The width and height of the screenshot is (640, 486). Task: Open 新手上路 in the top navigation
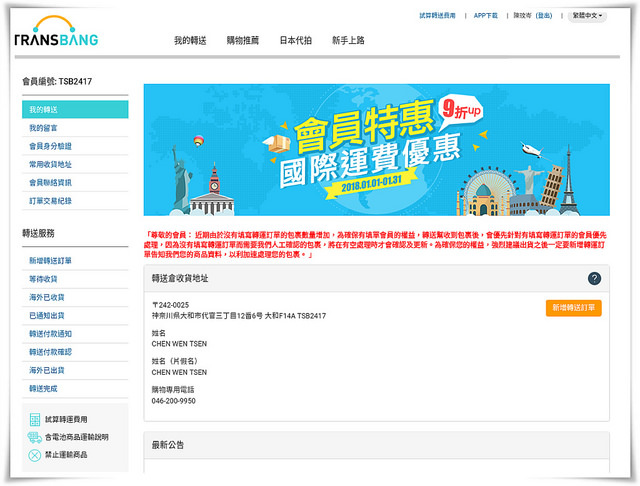click(348, 40)
